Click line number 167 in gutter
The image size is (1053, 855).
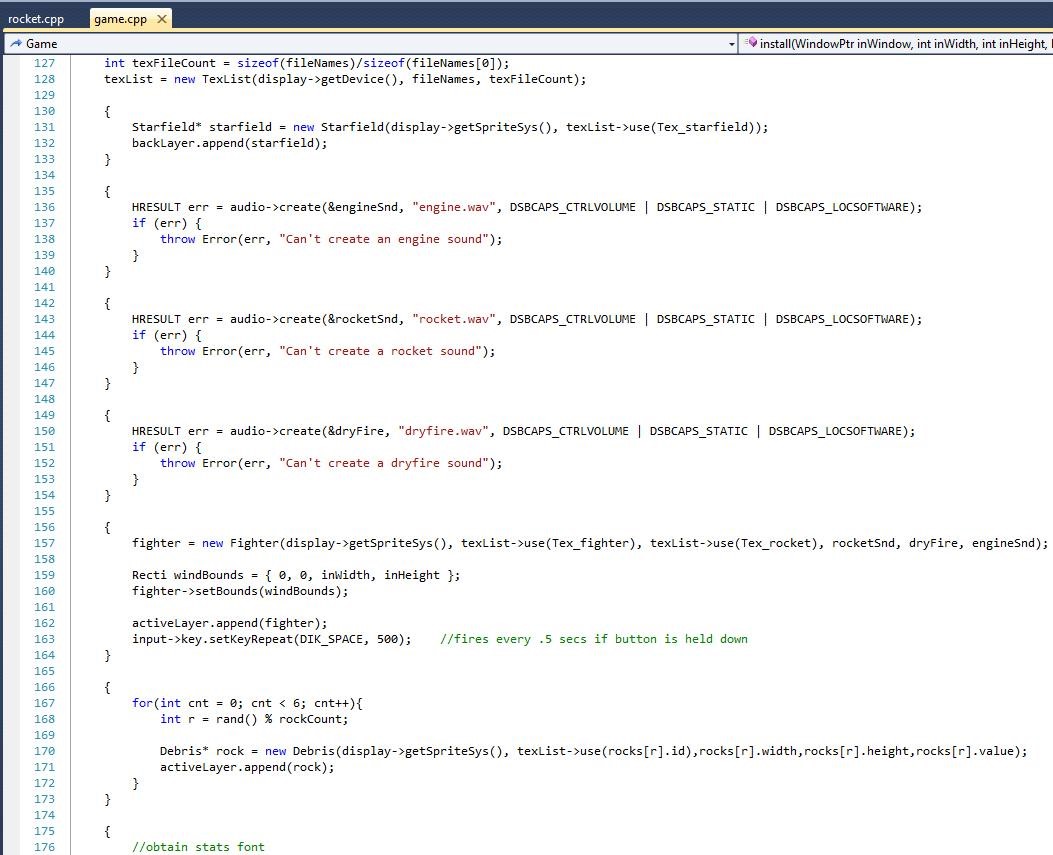click(44, 703)
